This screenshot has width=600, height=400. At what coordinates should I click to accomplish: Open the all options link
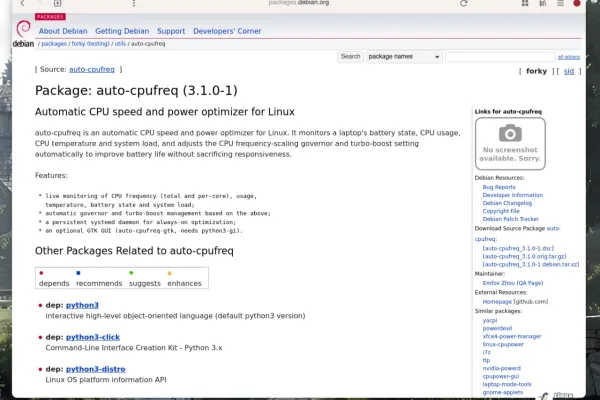click(x=569, y=57)
